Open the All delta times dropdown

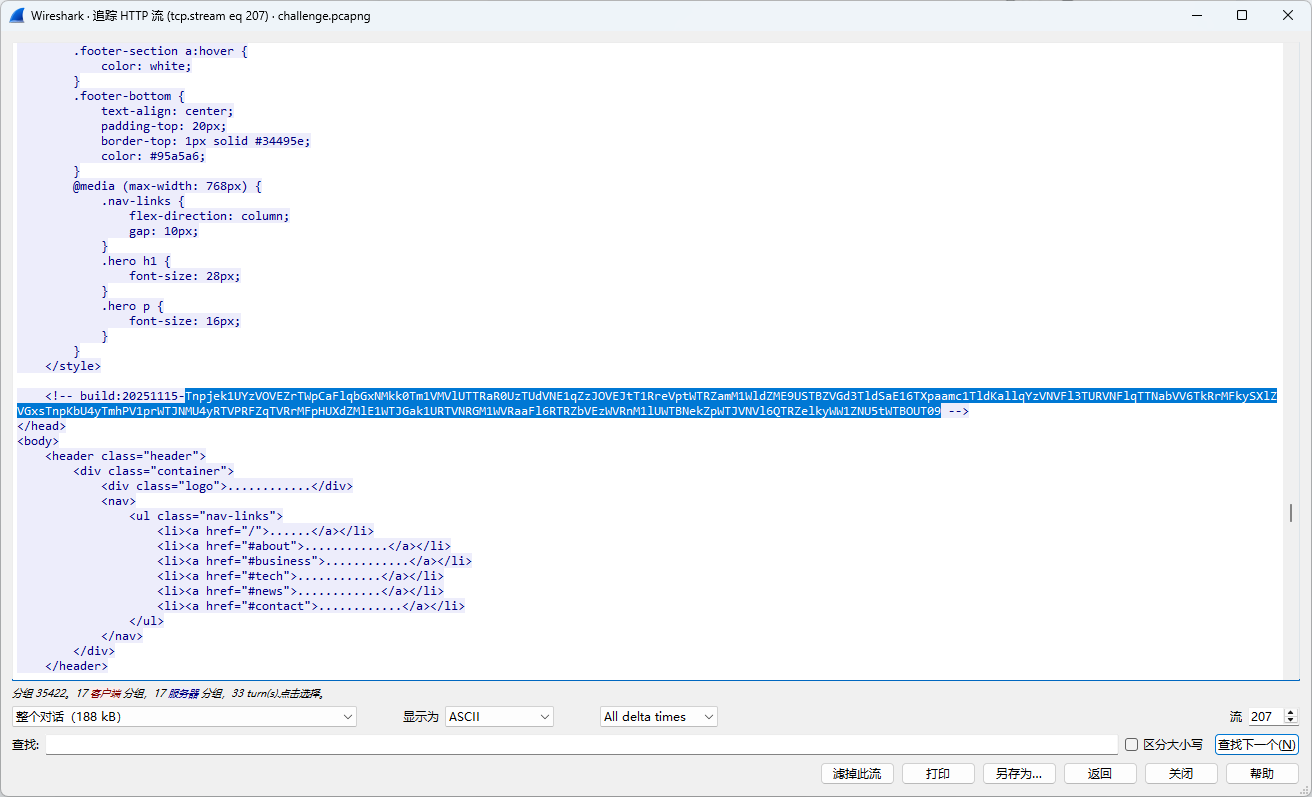(x=658, y=717)
